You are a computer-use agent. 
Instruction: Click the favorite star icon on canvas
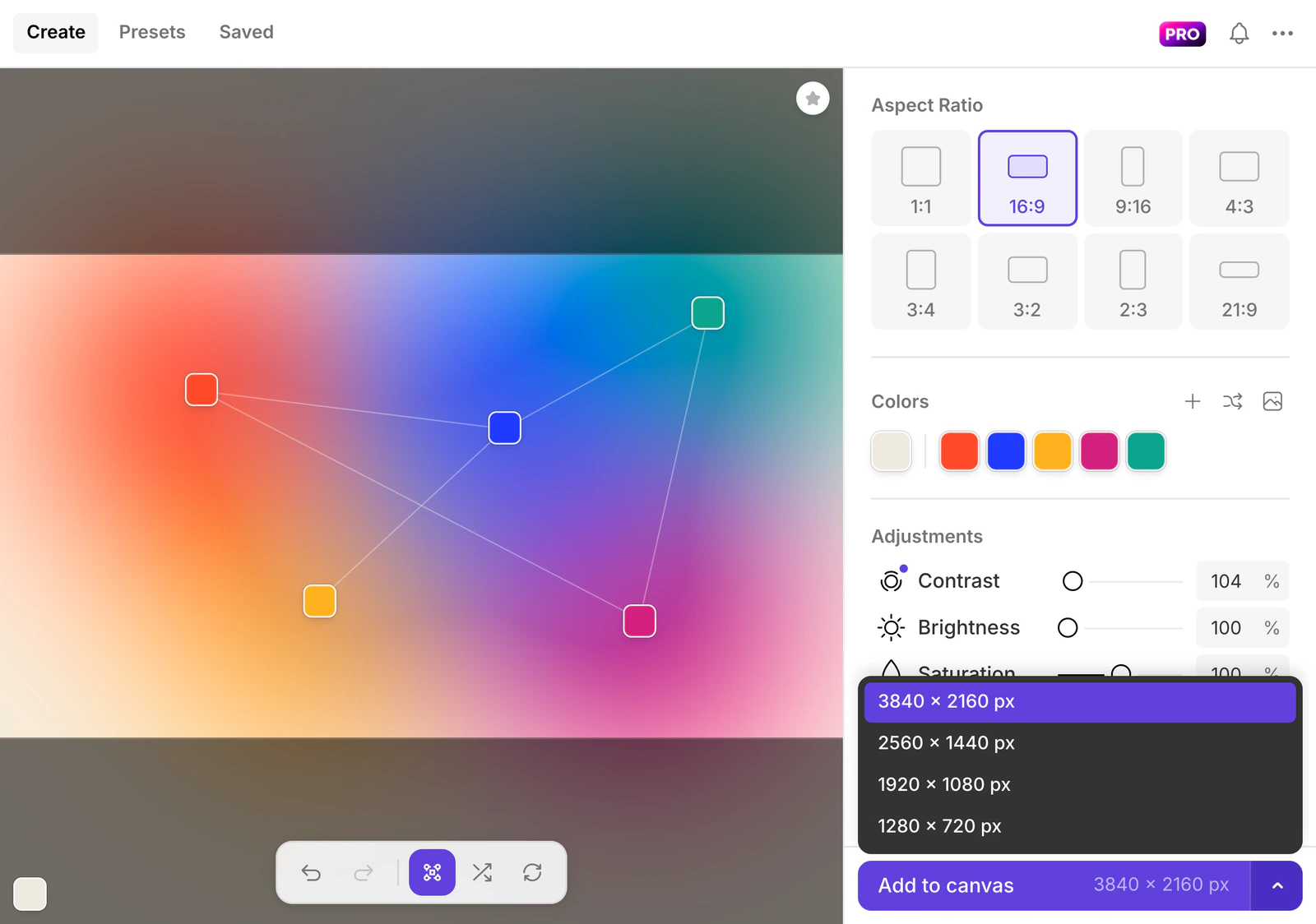(x=813, y=99)
